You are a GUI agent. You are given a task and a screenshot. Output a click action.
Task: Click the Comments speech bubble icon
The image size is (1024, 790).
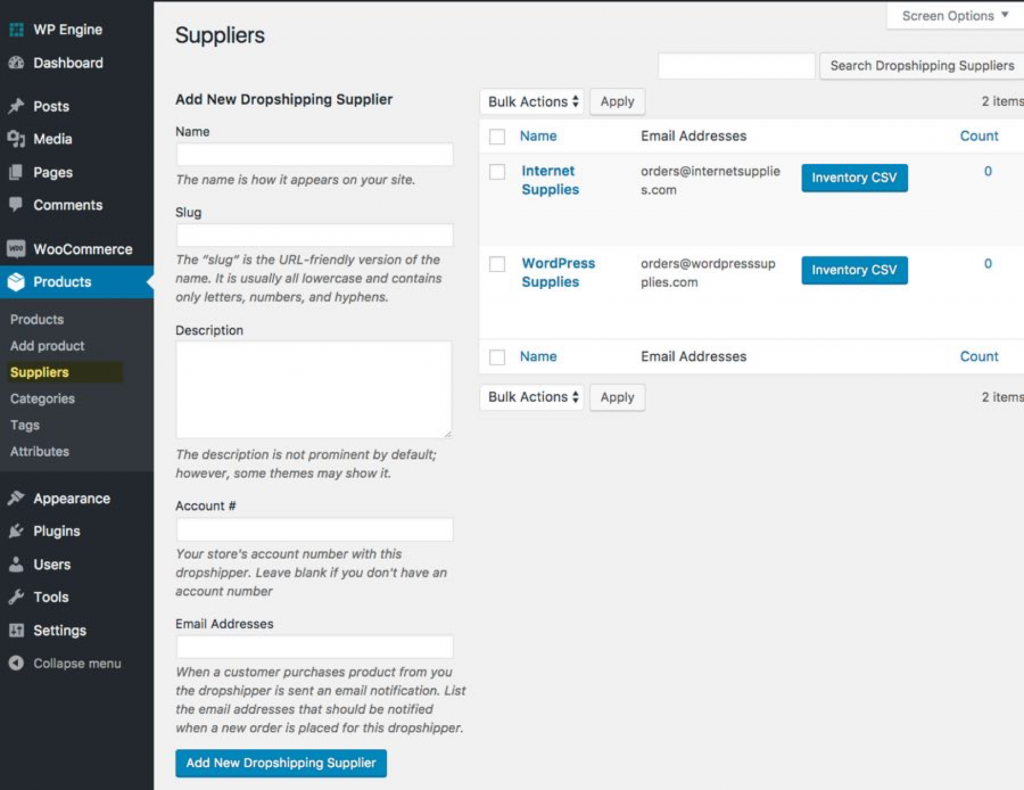(16, 204)
